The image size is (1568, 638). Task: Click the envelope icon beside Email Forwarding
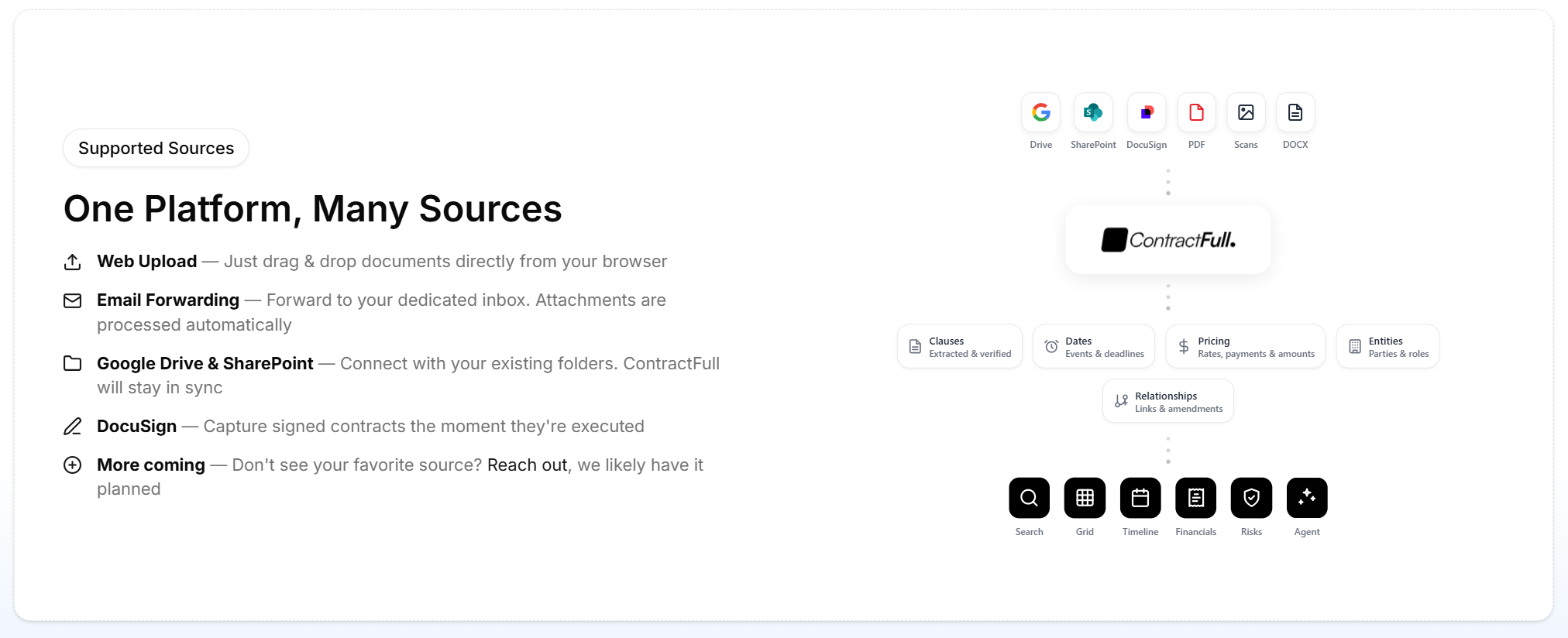click(x=72, y=300)
